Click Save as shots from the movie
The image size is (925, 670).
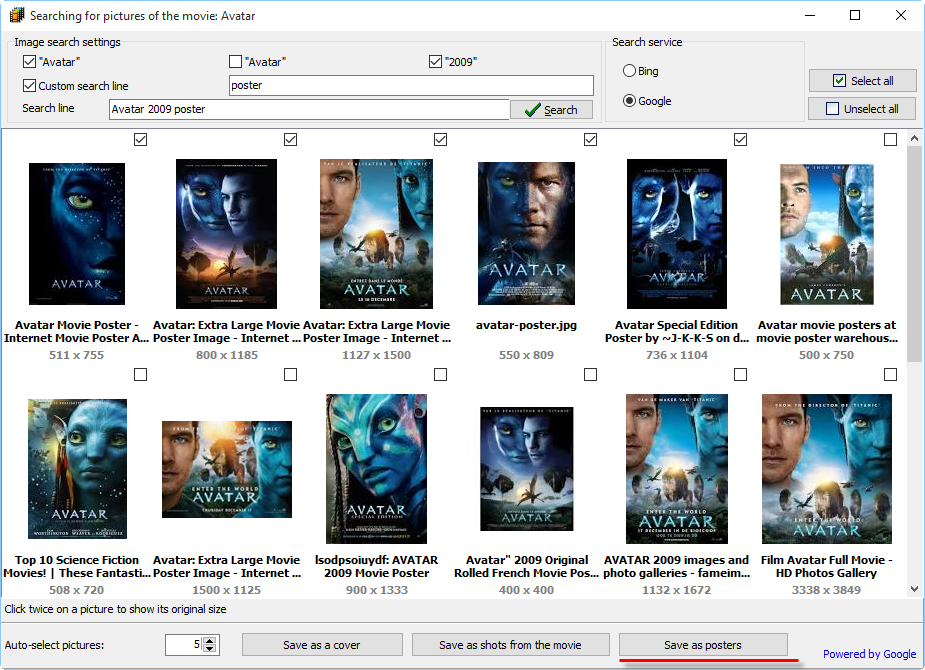510,645
